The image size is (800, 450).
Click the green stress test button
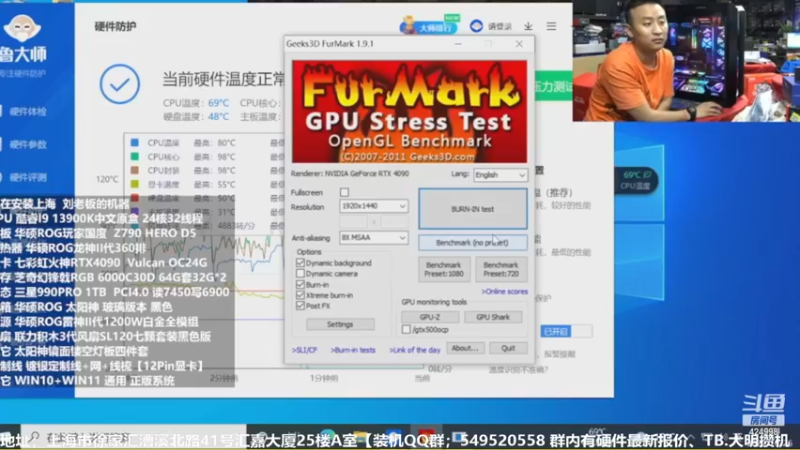coord(553,86)
